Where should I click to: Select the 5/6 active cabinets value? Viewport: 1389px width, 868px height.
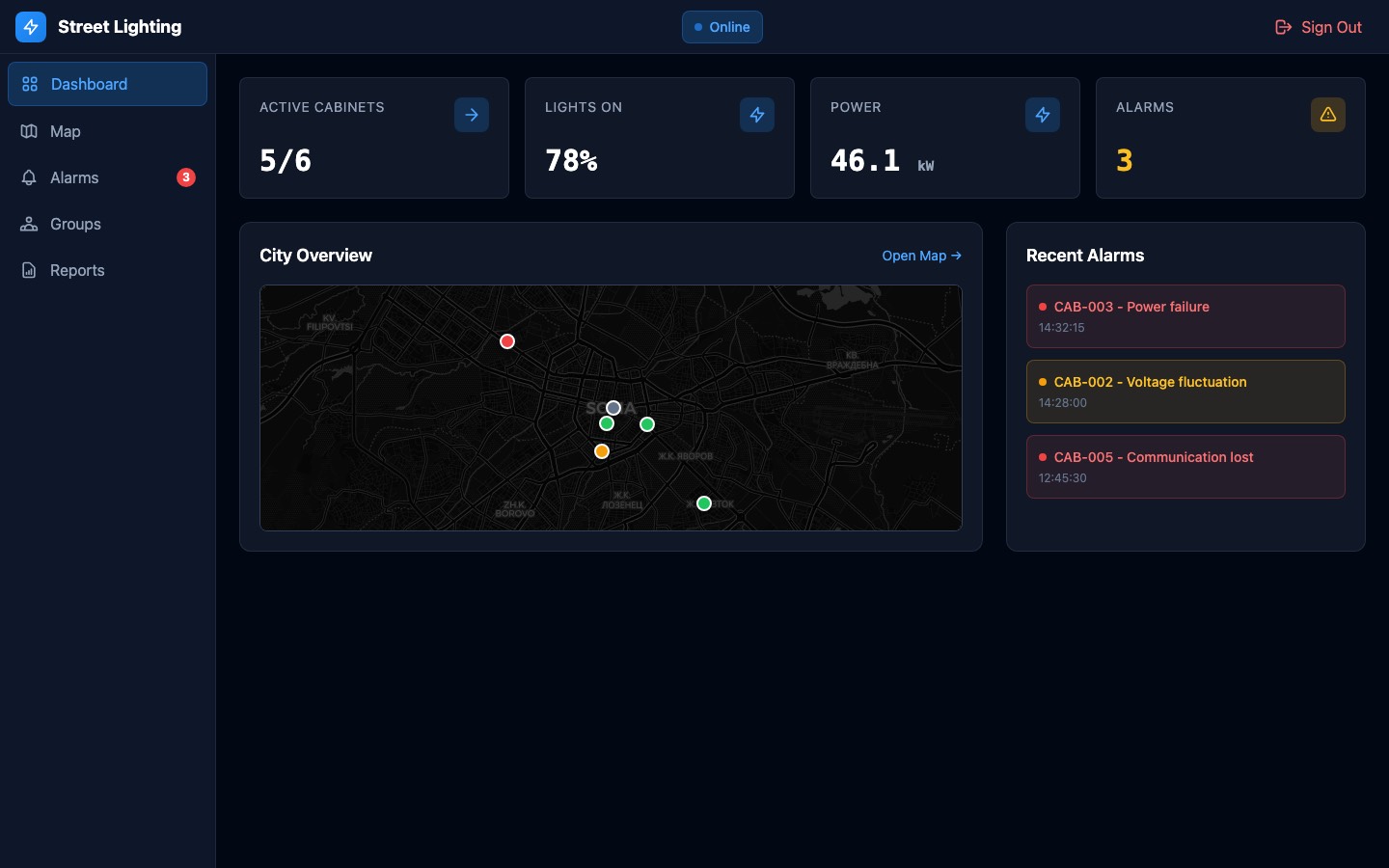point(286,160)
